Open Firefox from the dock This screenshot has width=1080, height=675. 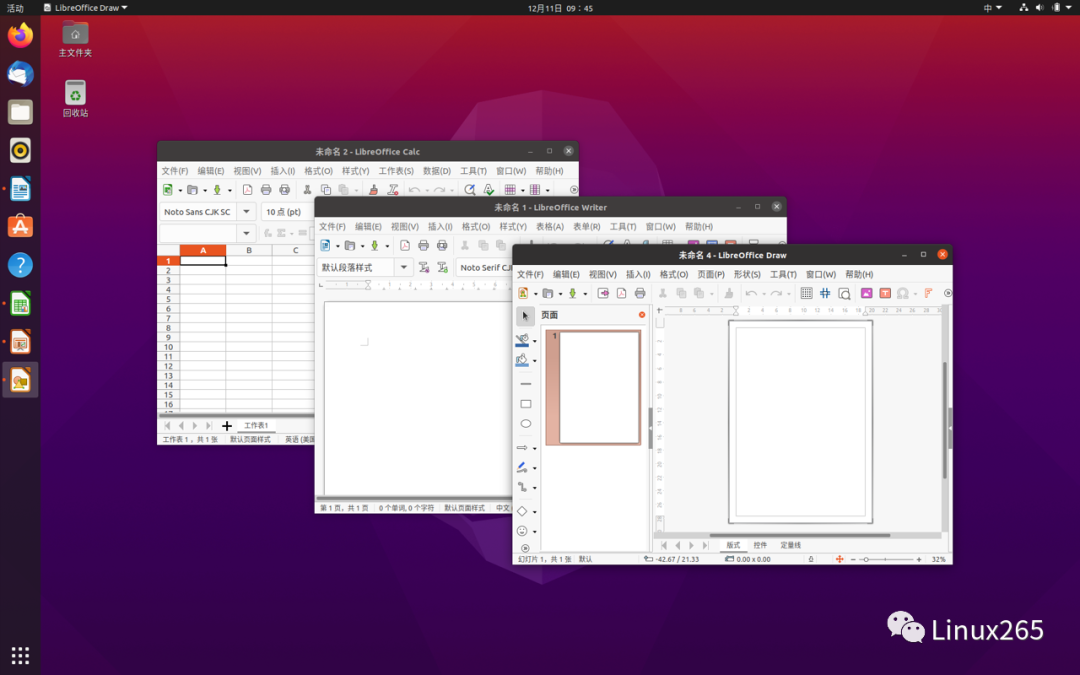coord(20,34)
